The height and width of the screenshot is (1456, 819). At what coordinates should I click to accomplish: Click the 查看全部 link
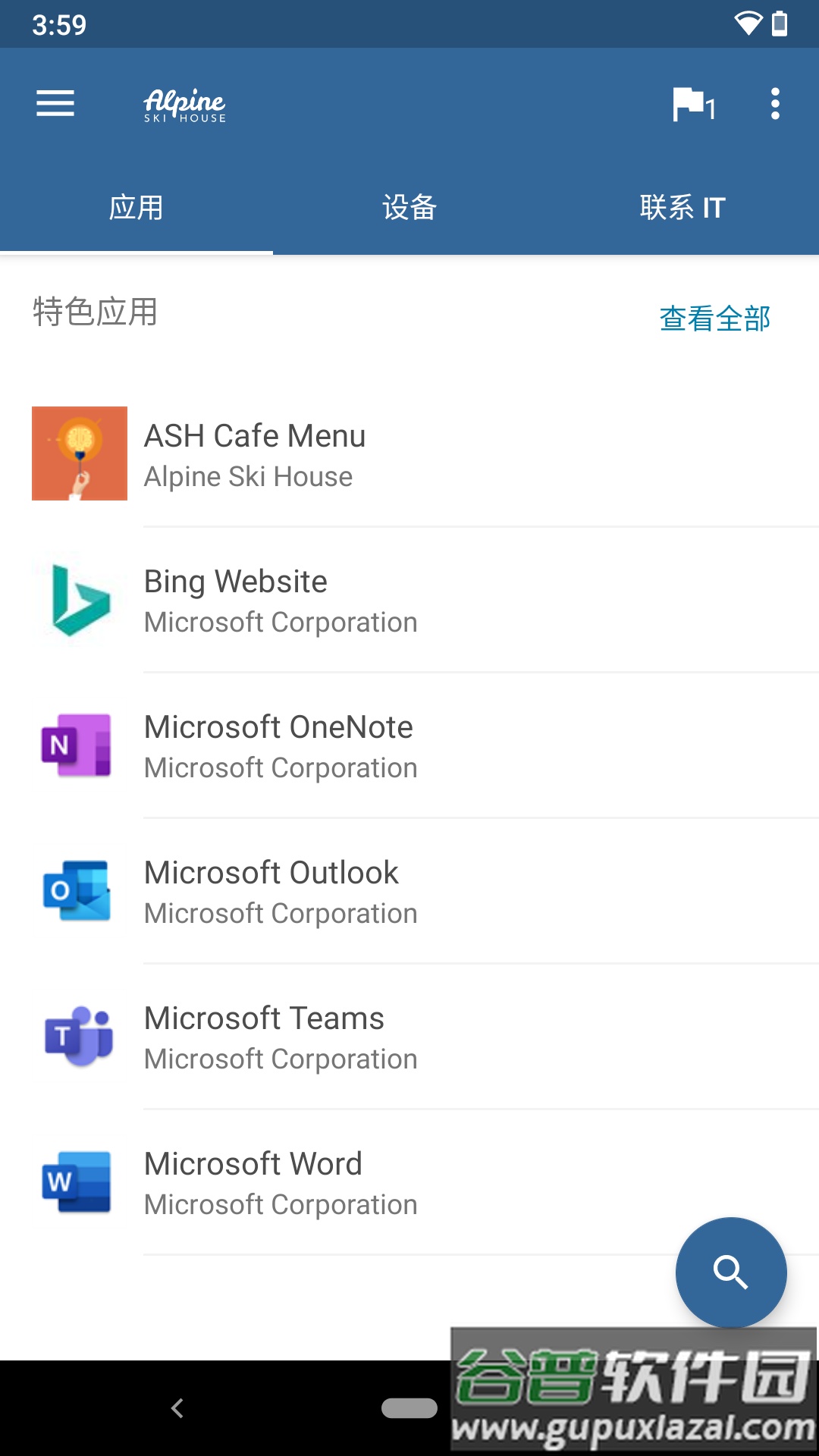715,318
